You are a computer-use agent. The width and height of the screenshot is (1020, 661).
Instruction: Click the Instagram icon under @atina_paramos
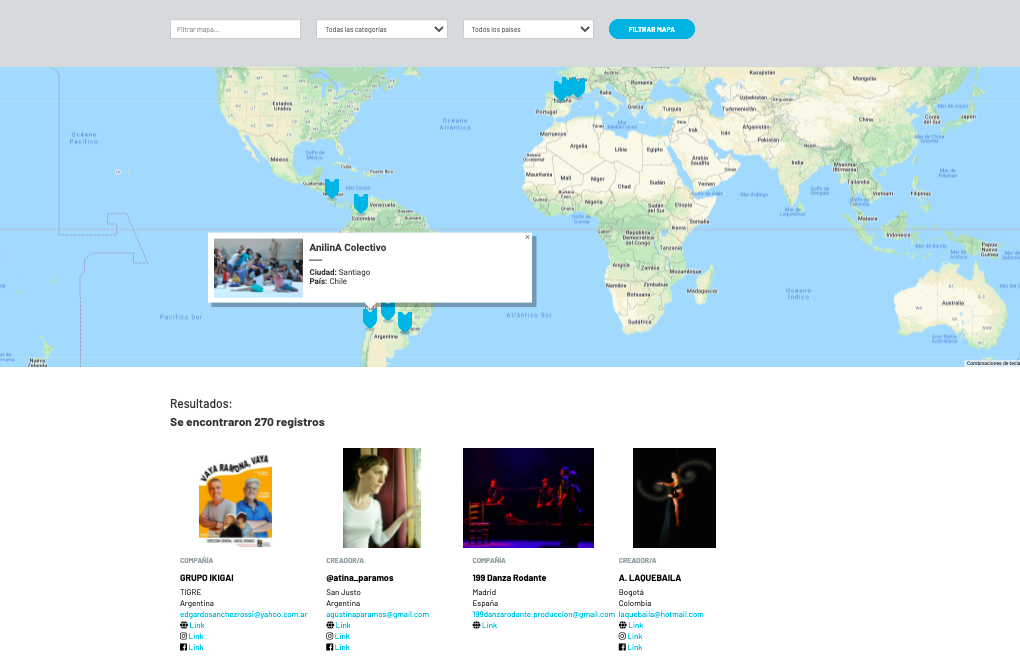coord(330,636)
